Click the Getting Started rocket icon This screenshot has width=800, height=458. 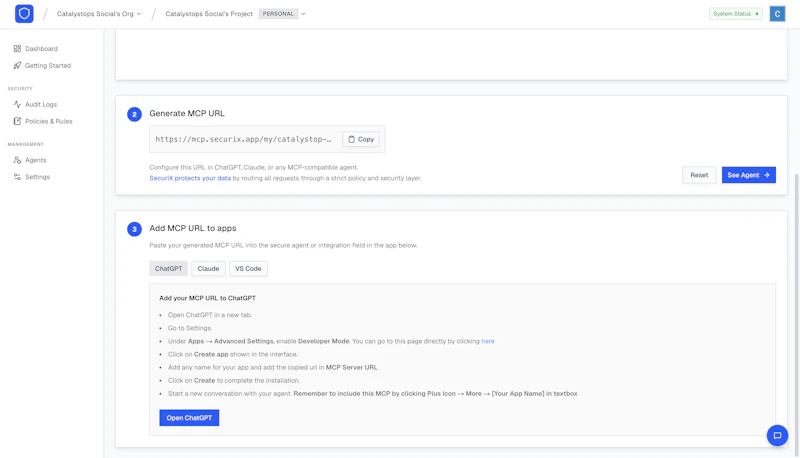coord(17,65)
